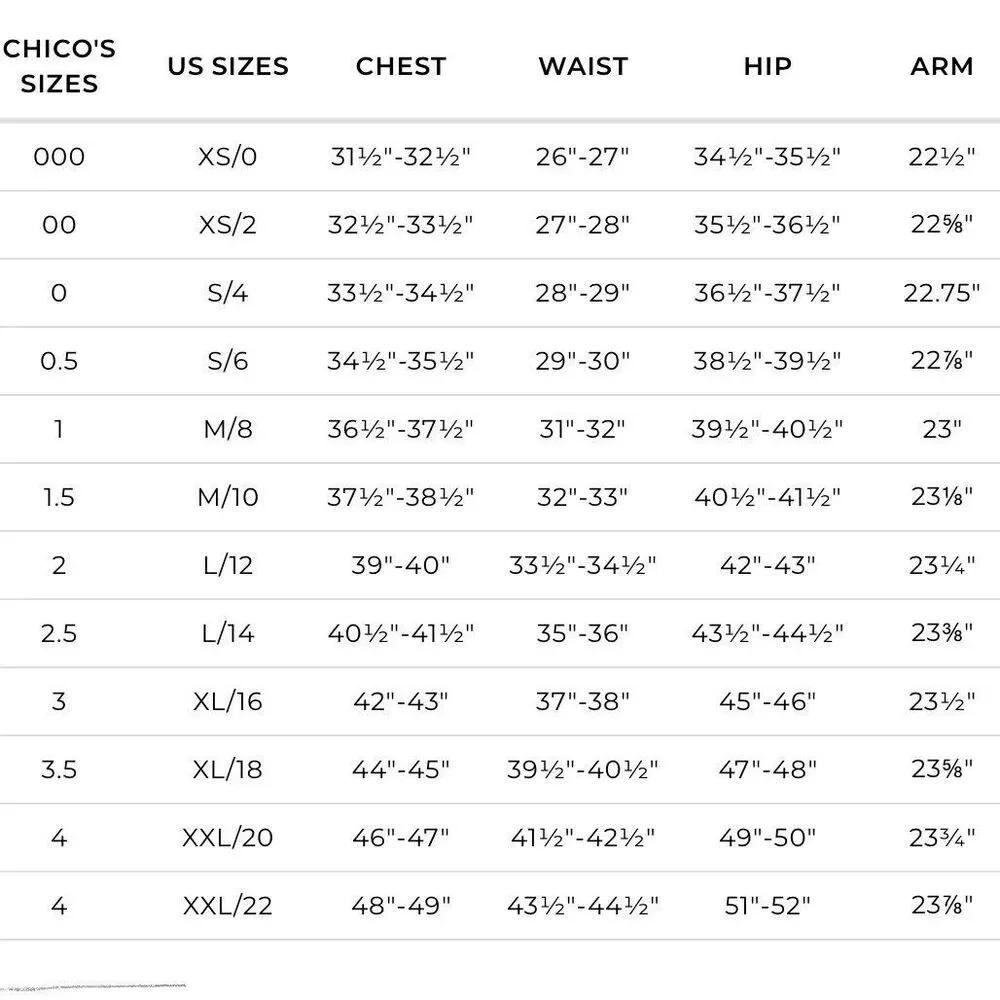Screen dimensions: 1000x1000
Task: Select the S/4 US size cell
Action: click(x=228, y=293)
